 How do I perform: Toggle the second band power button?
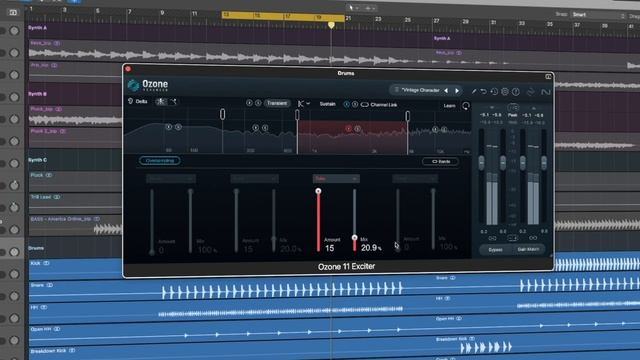pyautogui.click(x=256, y=128)
